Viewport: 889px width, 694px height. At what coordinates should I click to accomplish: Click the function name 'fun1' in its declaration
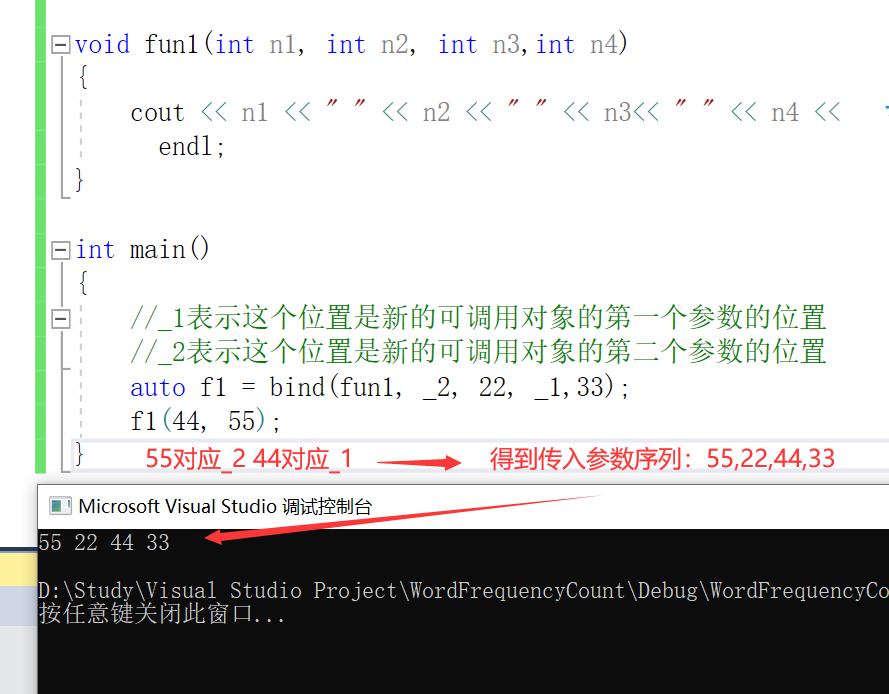(171, 44)
